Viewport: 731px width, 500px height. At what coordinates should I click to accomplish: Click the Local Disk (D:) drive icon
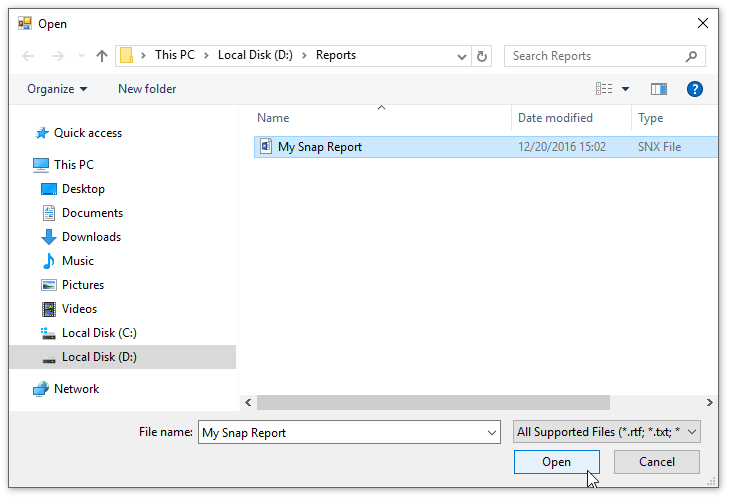pos(48,359)
